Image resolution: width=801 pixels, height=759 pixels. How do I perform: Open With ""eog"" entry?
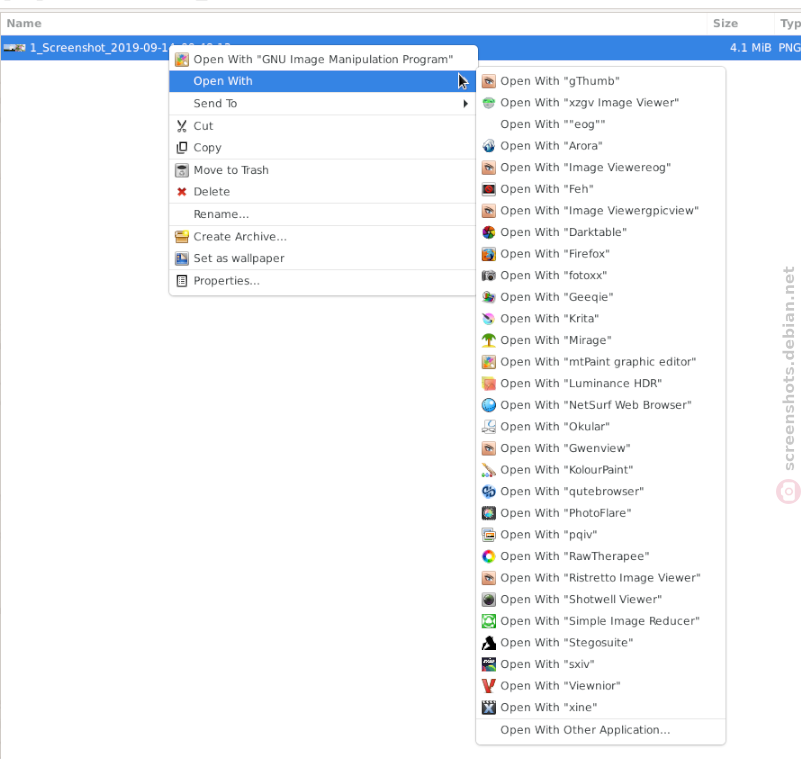pos(601,124)
